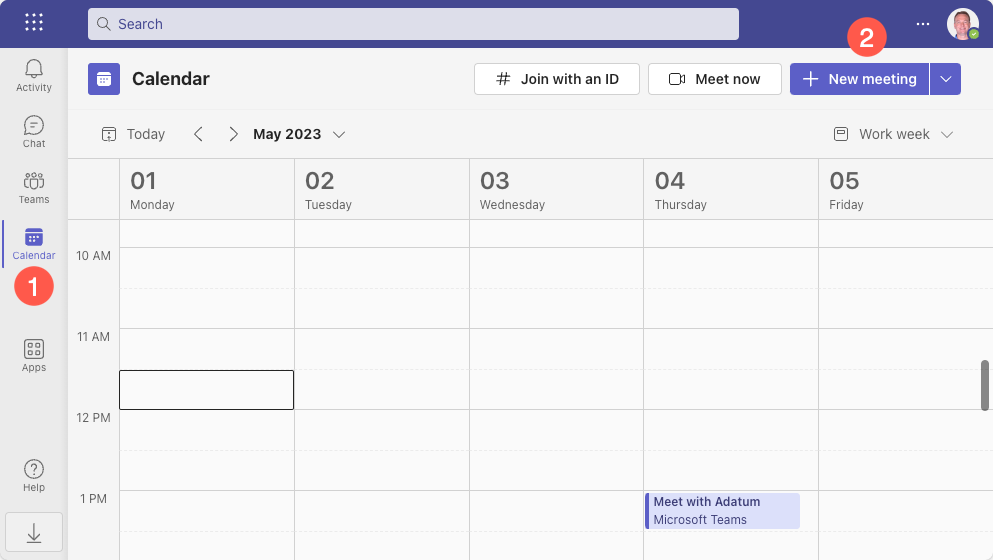Open the Work week view dropdown
This screenshot has width=993, height=560.
893,134
